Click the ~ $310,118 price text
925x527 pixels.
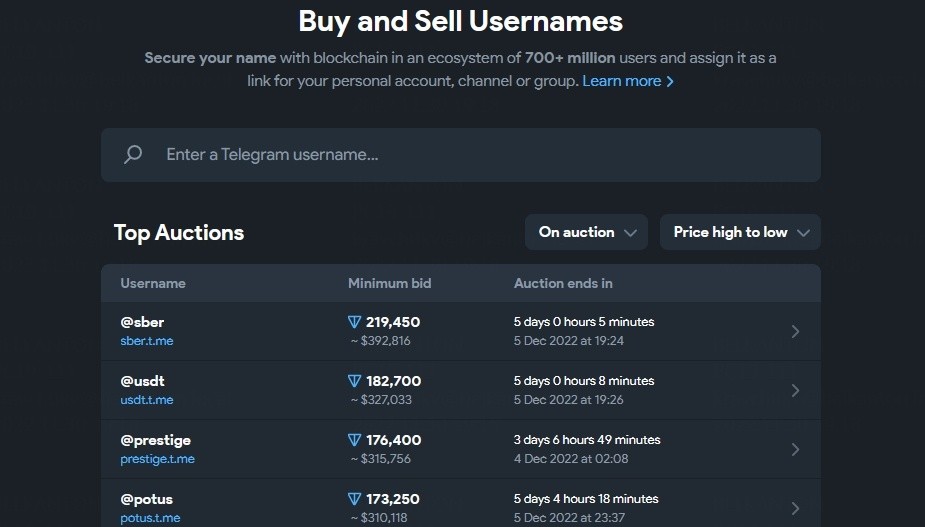click(379, 518)
